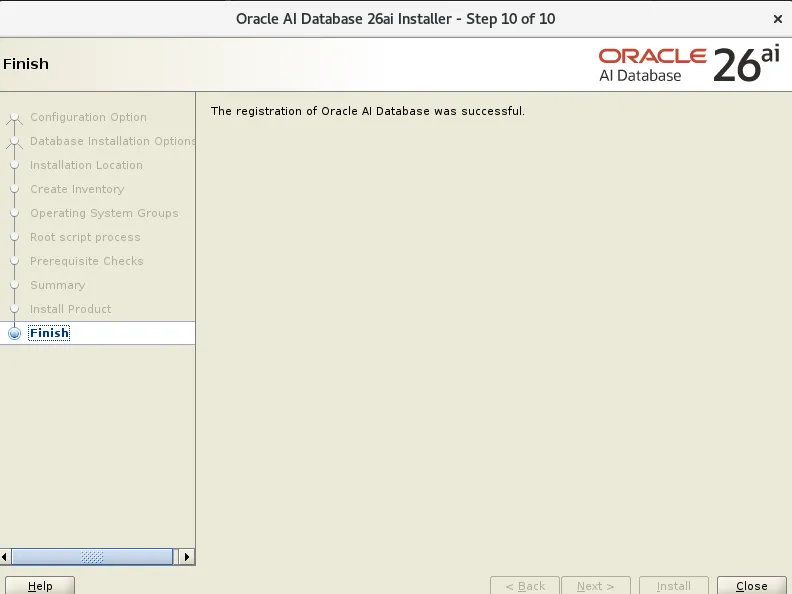This screenshot has height=594, width=792.
Task: Click the blue Finish step indicator bullet
Action: pyautogui.click(x=15, y=333)
